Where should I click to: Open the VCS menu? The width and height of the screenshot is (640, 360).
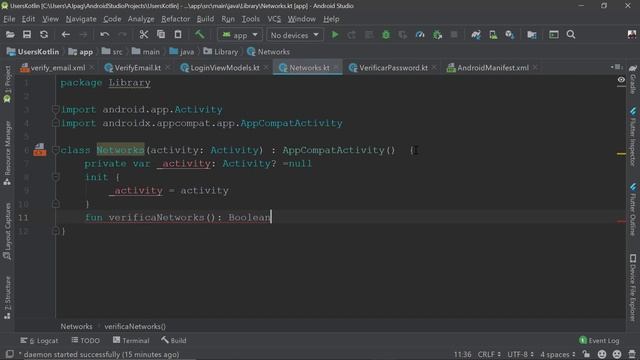coord(274,19)
